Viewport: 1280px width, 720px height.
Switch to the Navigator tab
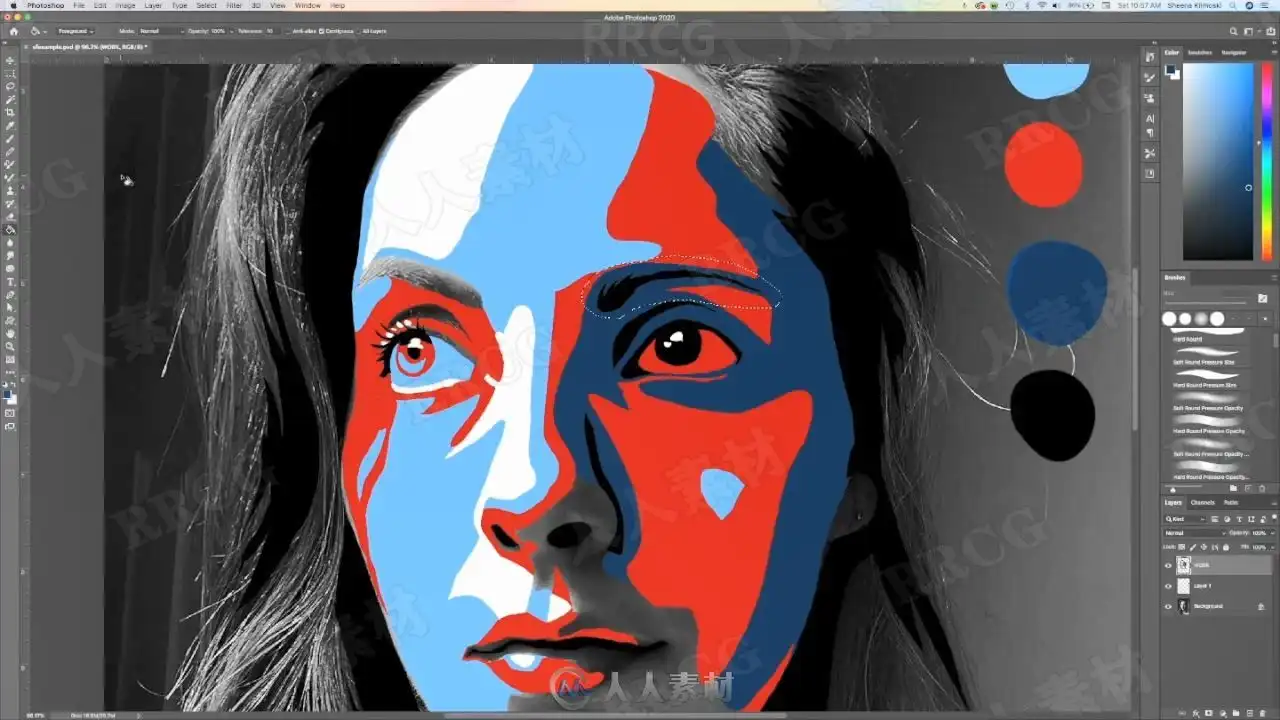pos(1234,52)
